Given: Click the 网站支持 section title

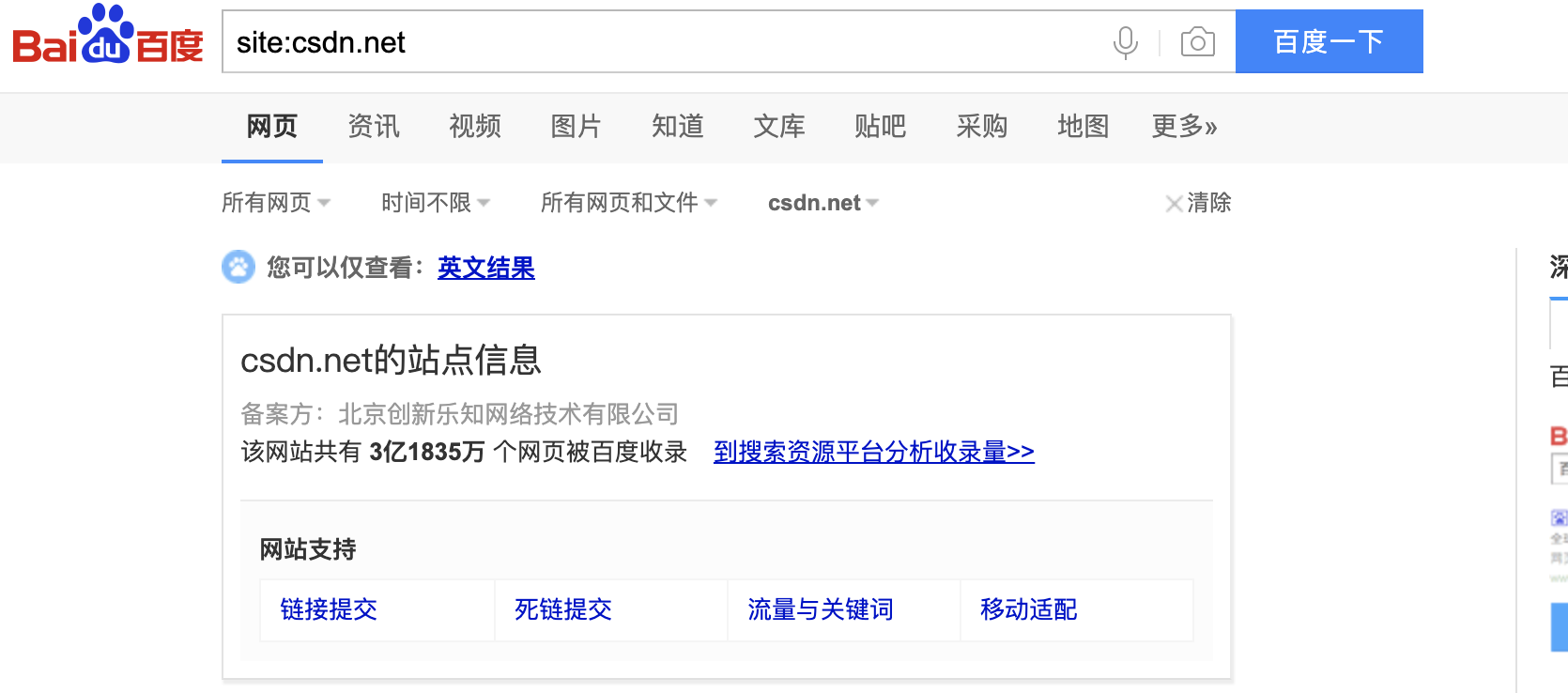Looking at the screenshot, I should coord(308,549).
